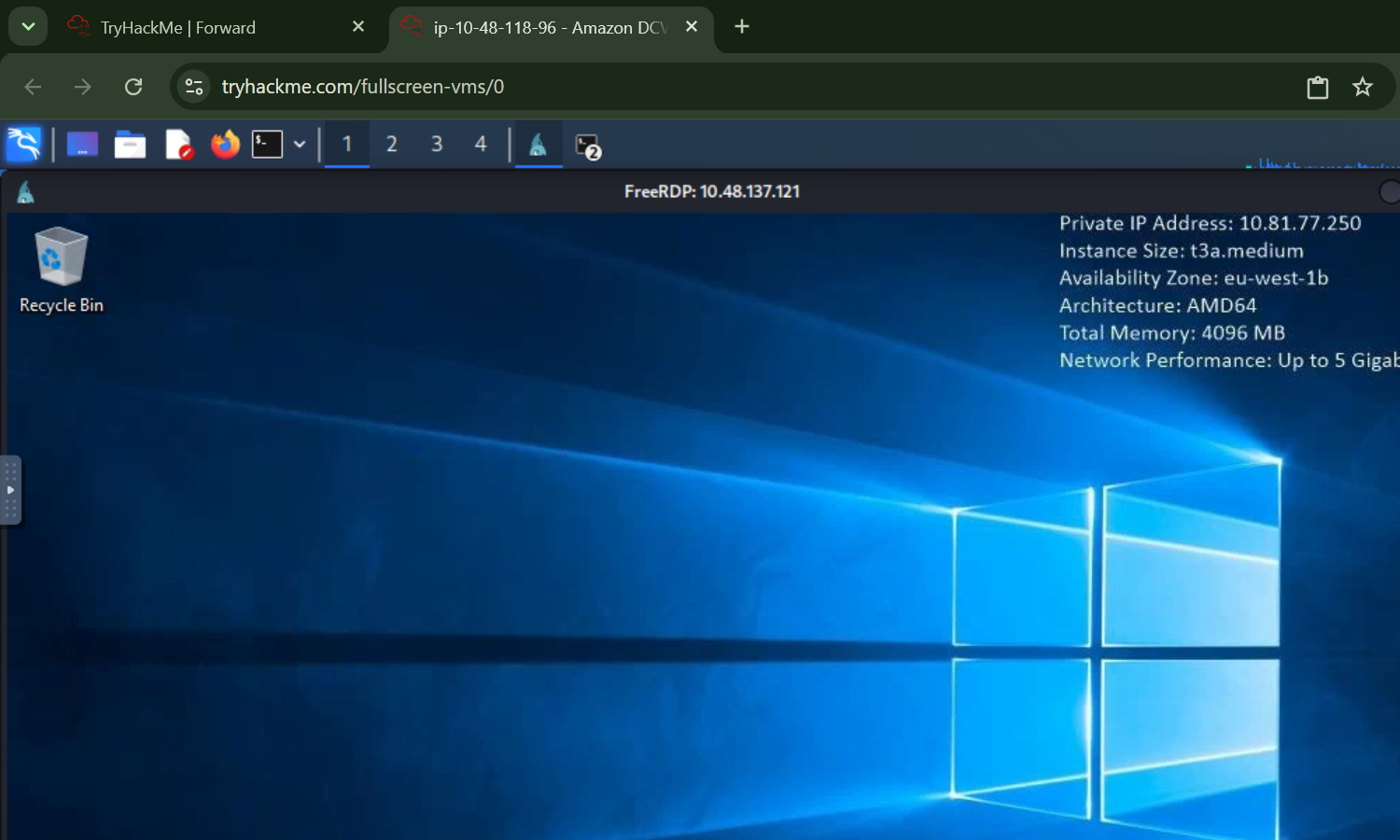Click the Instance Size: t3a.medium text
The image size is (1400, 840).
(1182, 250)
